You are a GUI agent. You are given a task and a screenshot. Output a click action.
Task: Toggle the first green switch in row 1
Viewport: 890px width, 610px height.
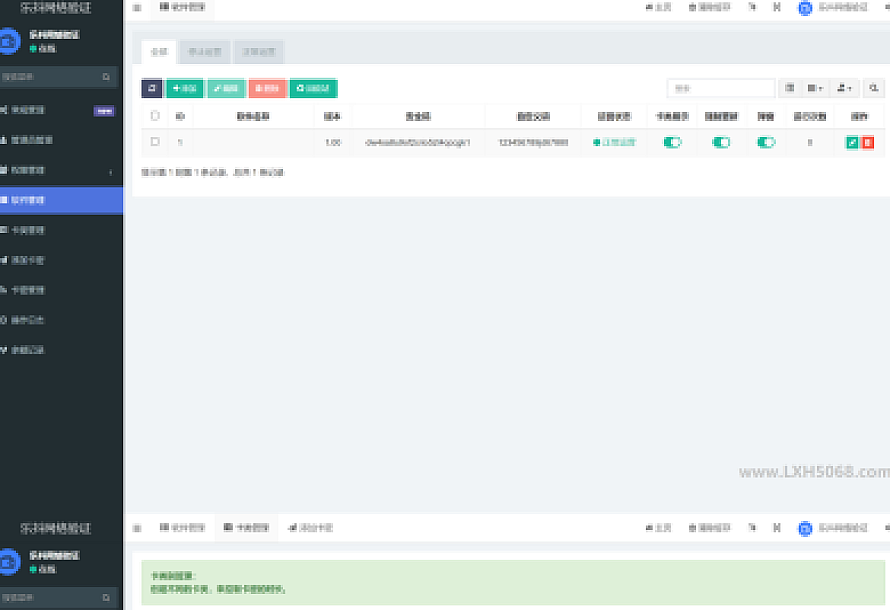click(x=672, y=143)
